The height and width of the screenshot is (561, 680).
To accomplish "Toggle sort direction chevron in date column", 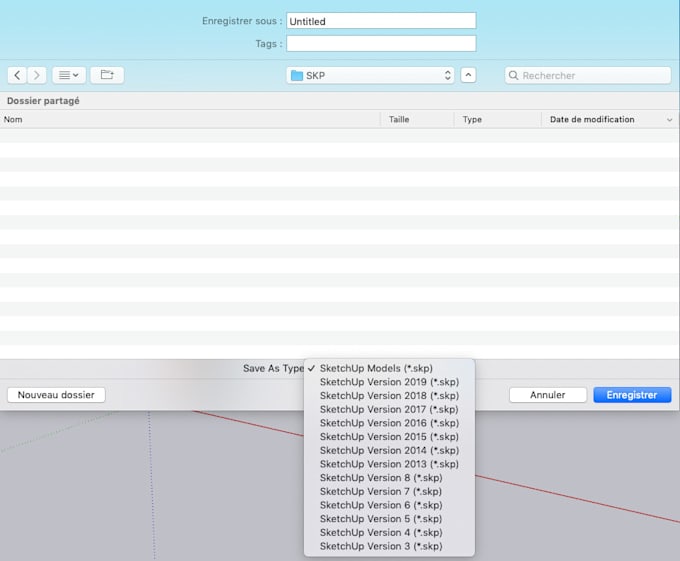I will (x=669, y=120).
